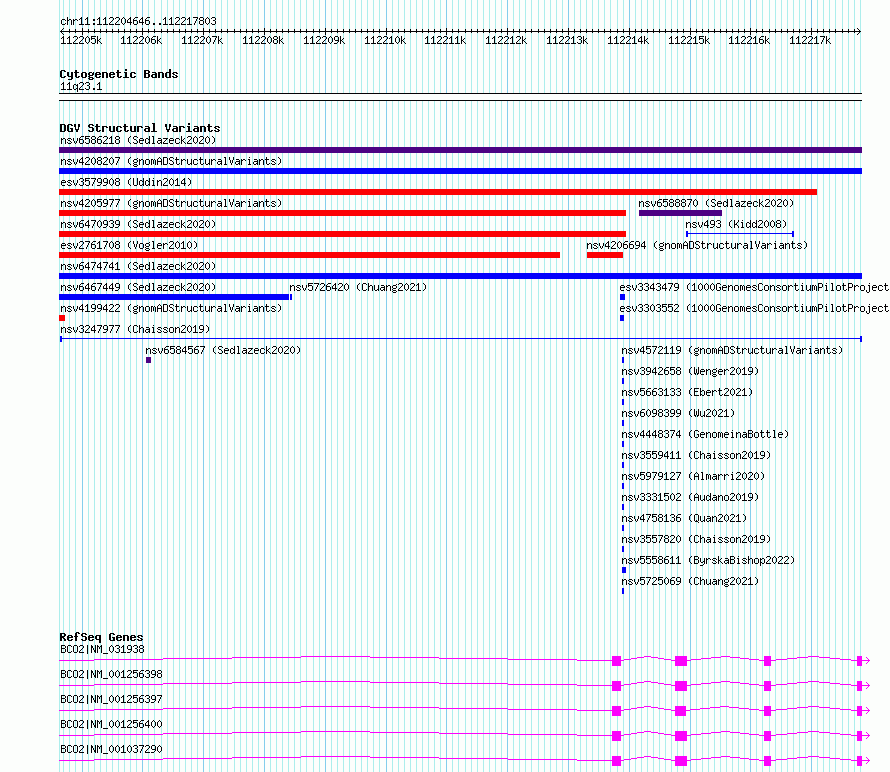The height and width of the screenshot is (772, 890).
Task: Click esv3343479 1000Genomes label
Action: click(754, 287)
